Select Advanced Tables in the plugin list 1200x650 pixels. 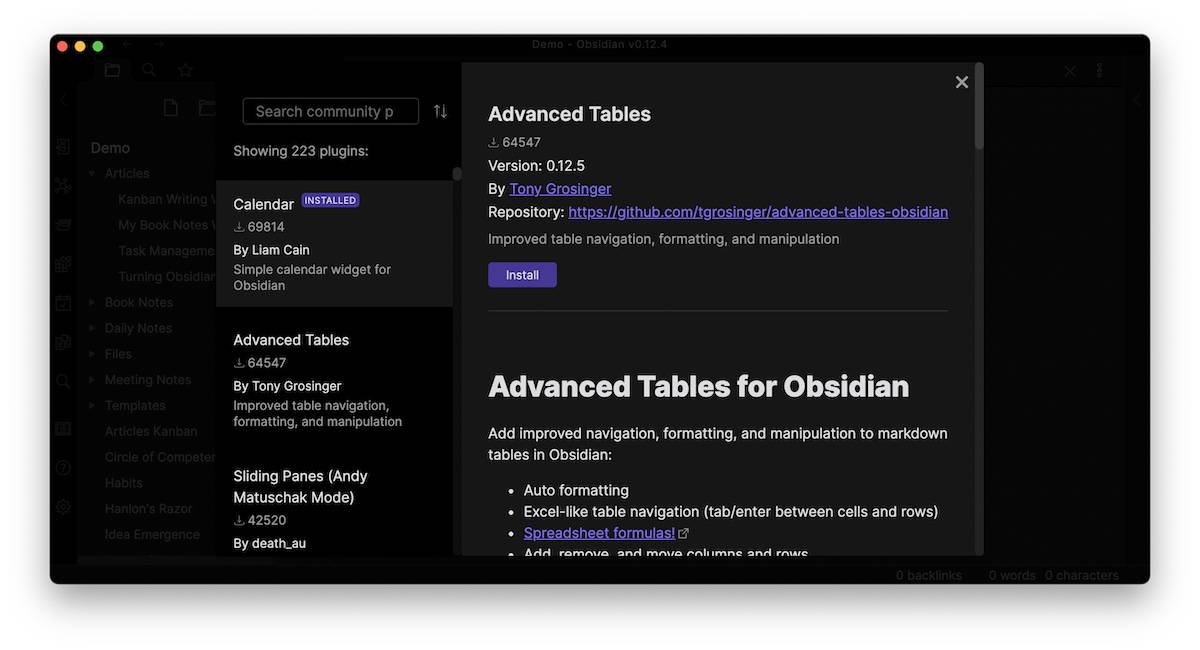coord(334,380)
